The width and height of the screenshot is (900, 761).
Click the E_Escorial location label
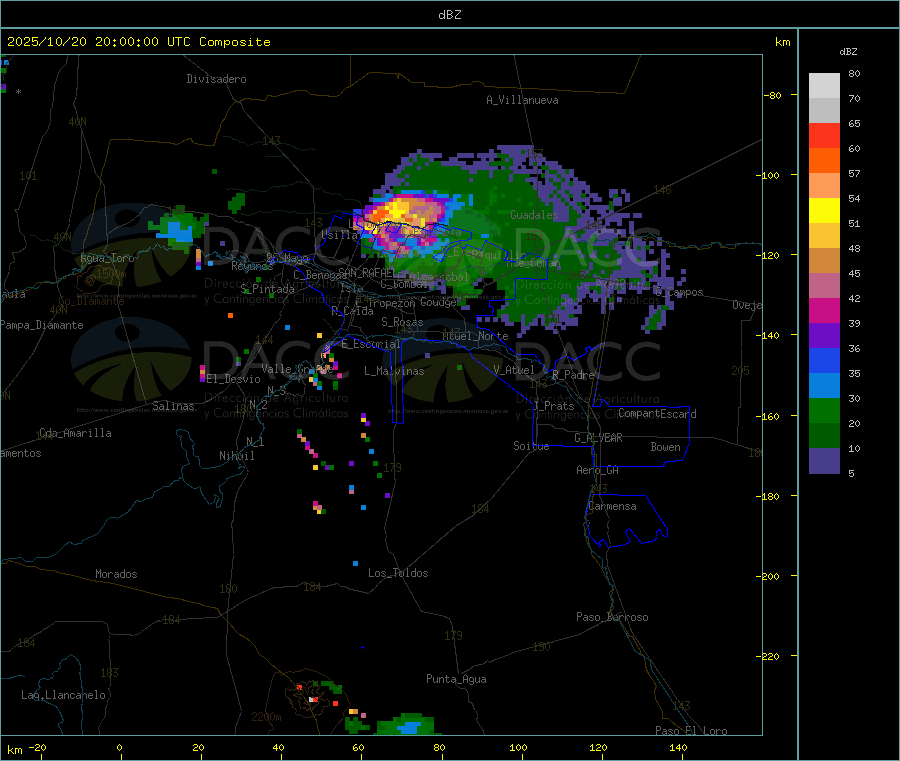[371, 344]
